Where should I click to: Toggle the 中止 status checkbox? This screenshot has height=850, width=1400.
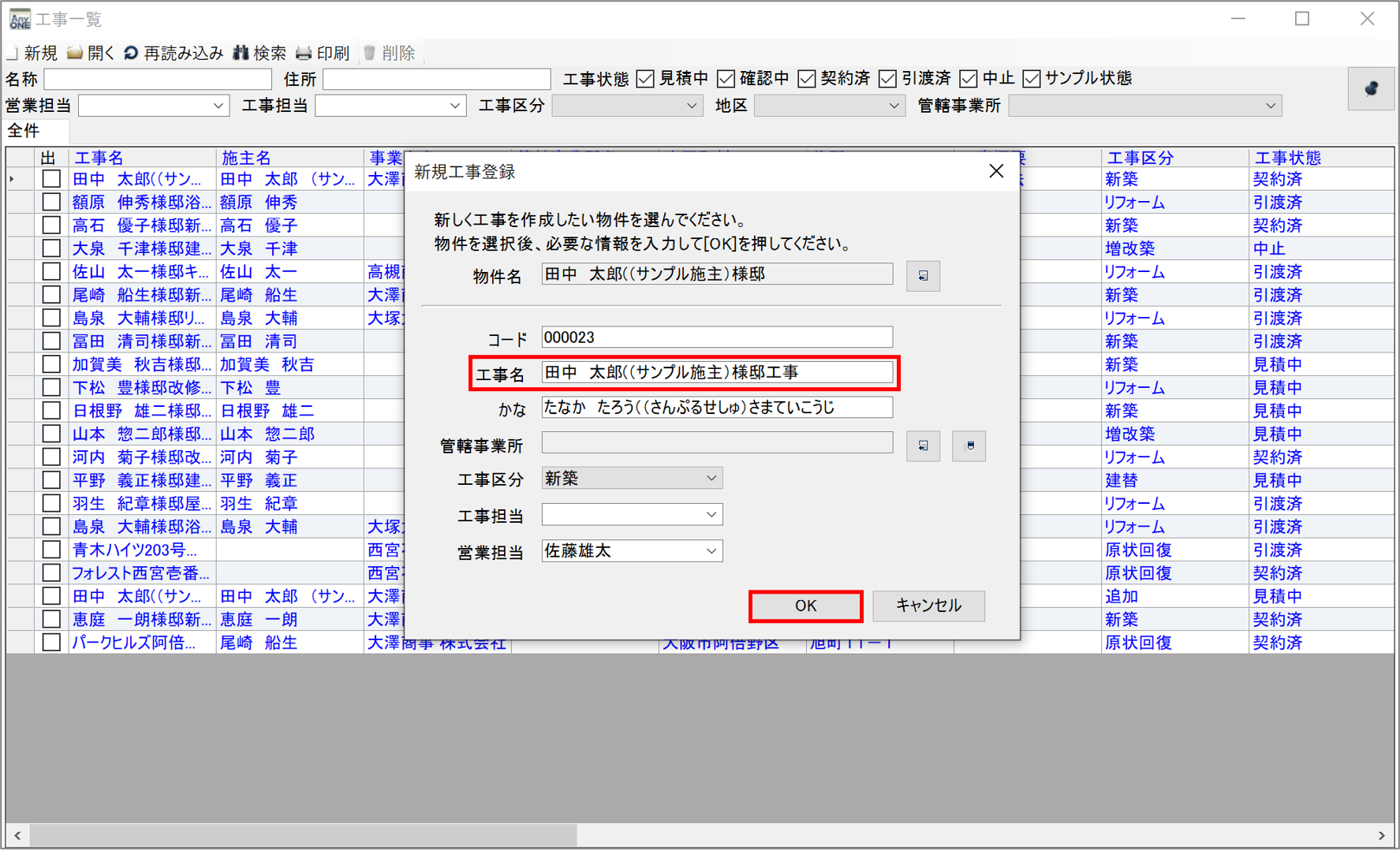969,79
